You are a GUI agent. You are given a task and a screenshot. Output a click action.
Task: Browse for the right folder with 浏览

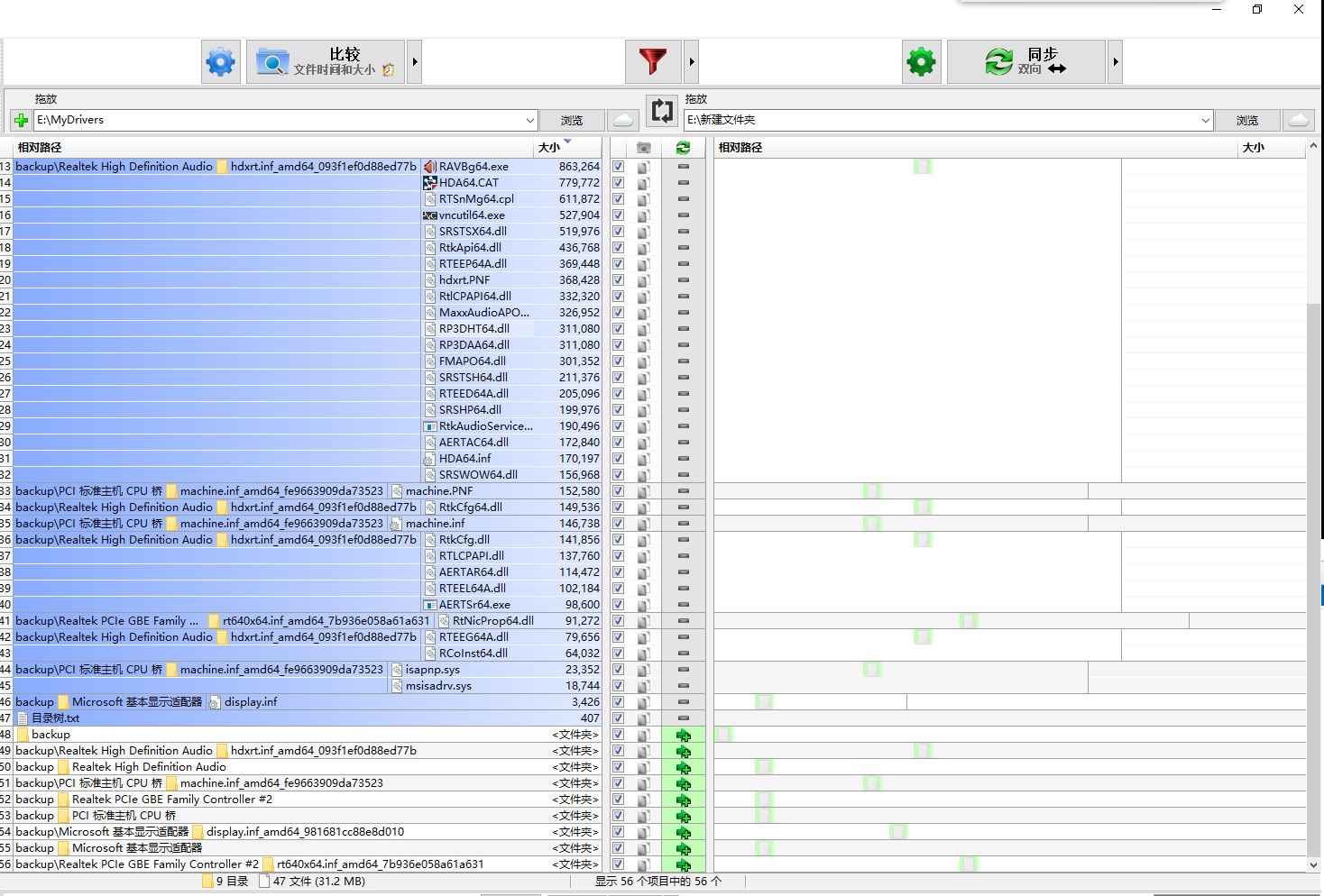tap(1247, 120)
